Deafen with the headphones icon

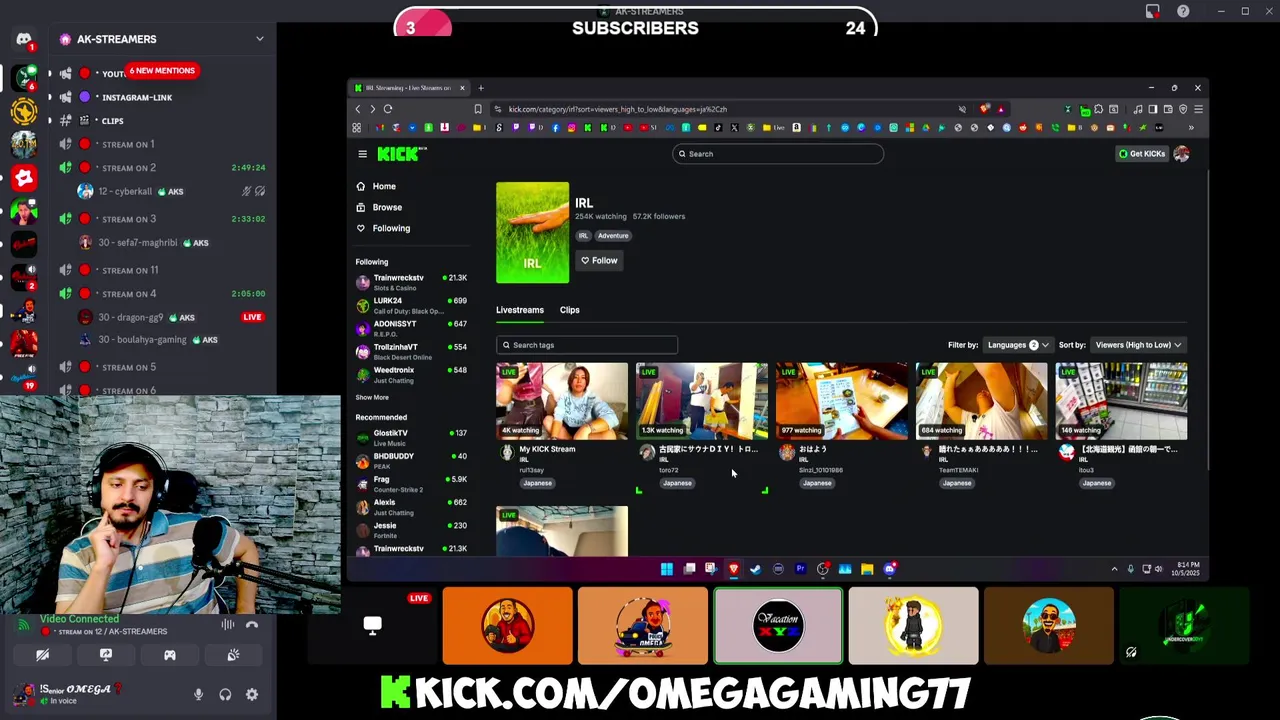[225, 695]
